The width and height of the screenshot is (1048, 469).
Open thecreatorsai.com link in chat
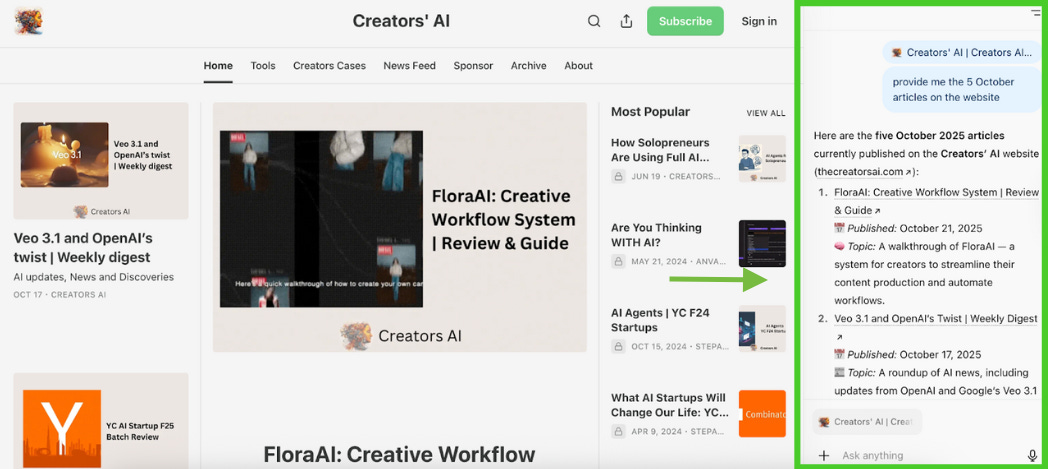coord(864,172)
